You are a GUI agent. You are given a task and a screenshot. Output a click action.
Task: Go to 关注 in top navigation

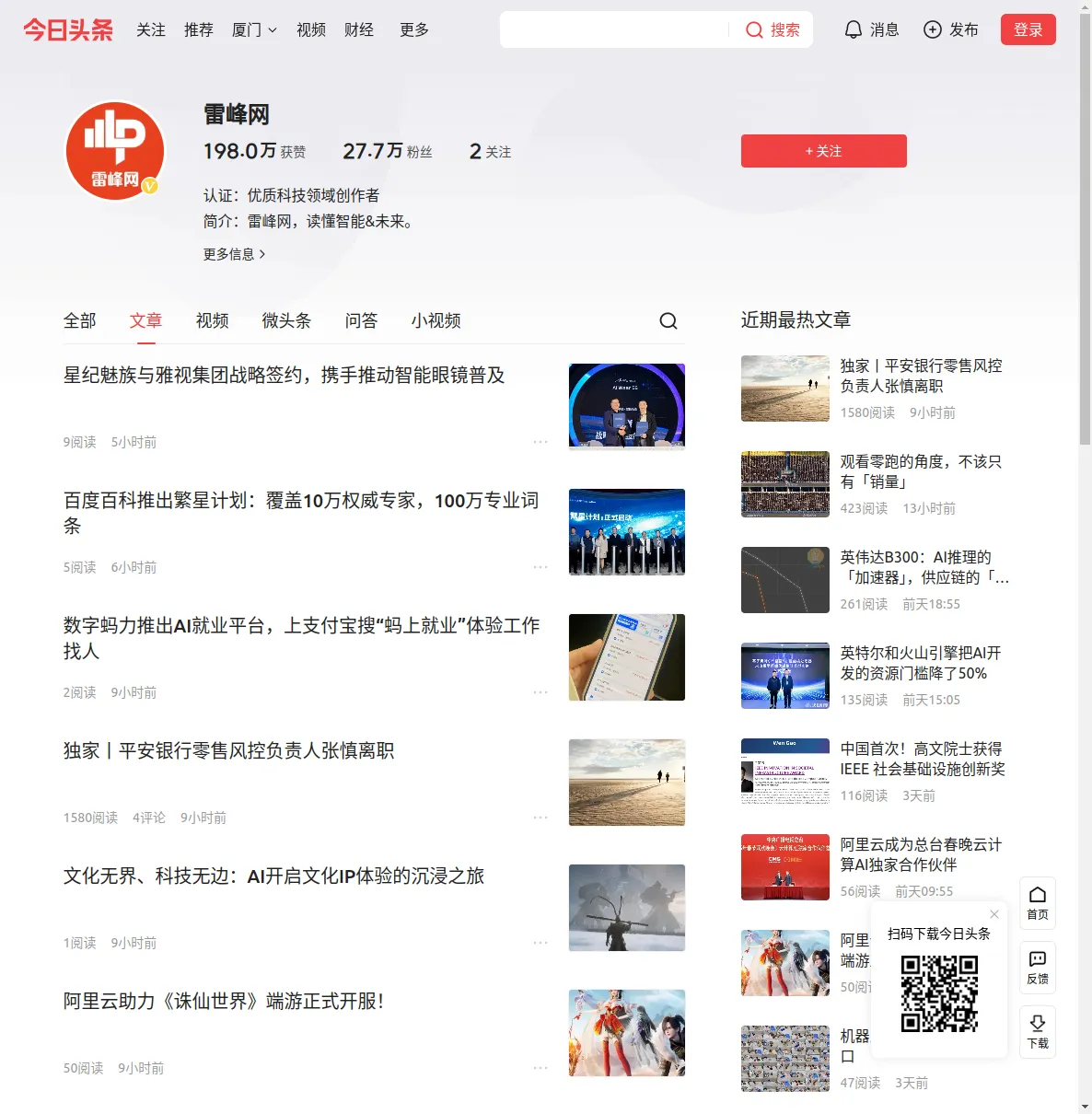pyautogui.click(x=151, y=29)
